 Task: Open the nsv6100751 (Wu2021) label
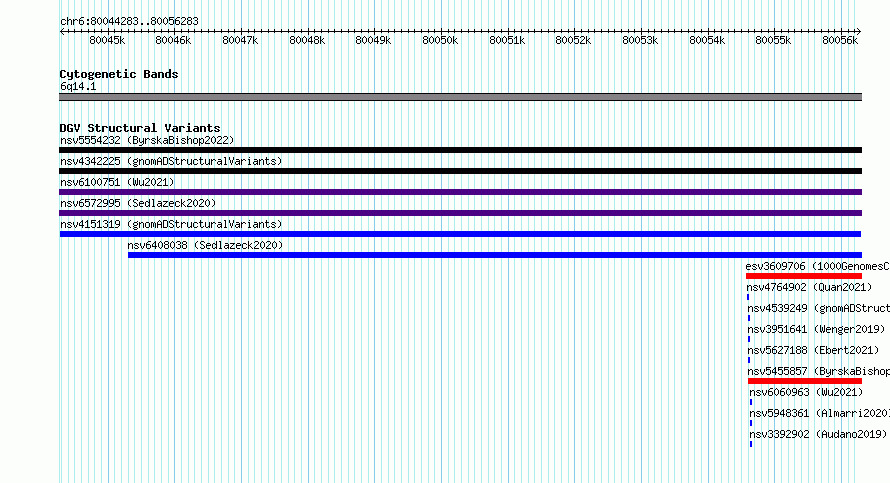(117, 182)
